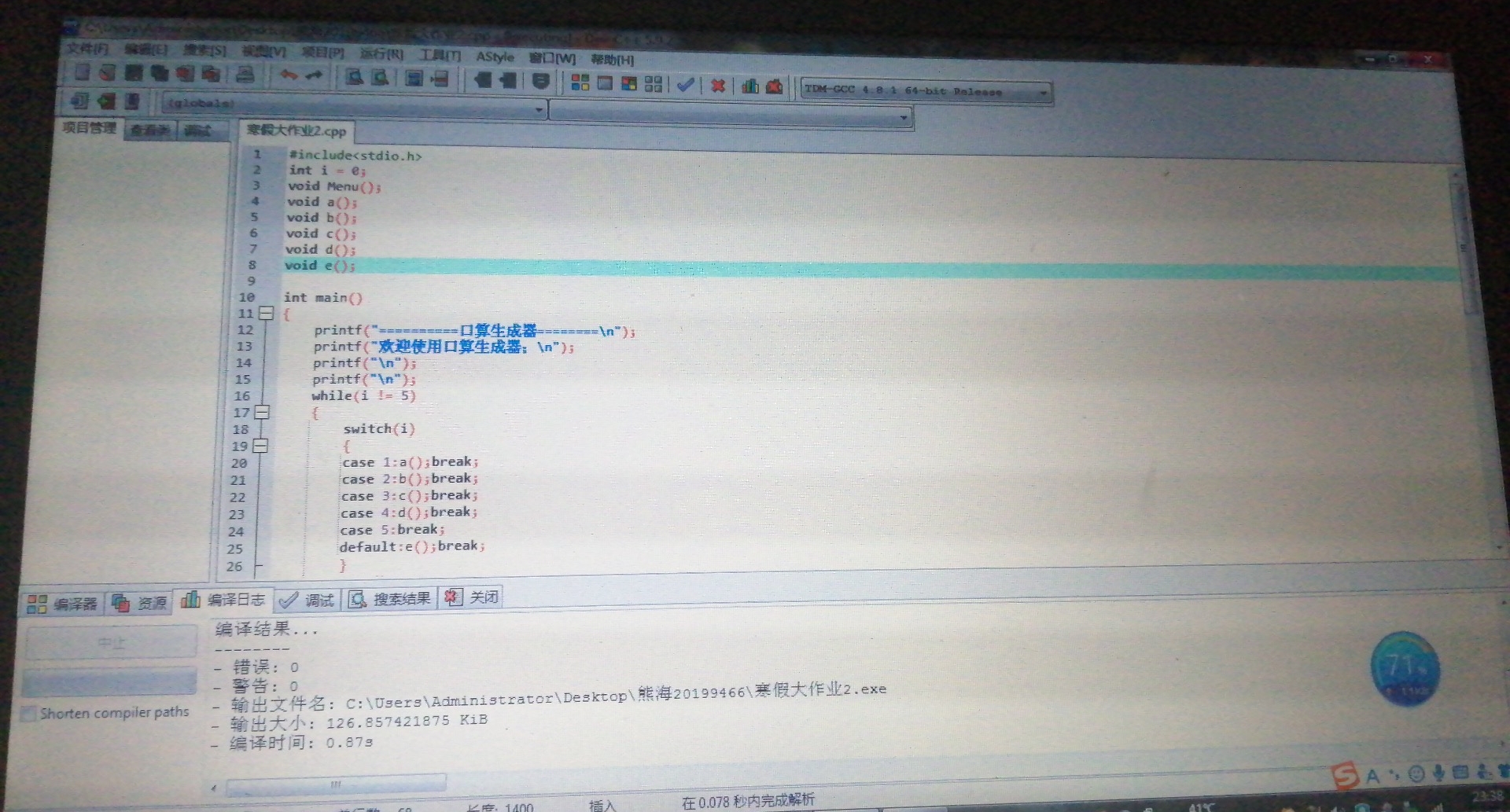Open the (globals) scope dropdown
1510x812 pixels.
[x=355, y=106]
